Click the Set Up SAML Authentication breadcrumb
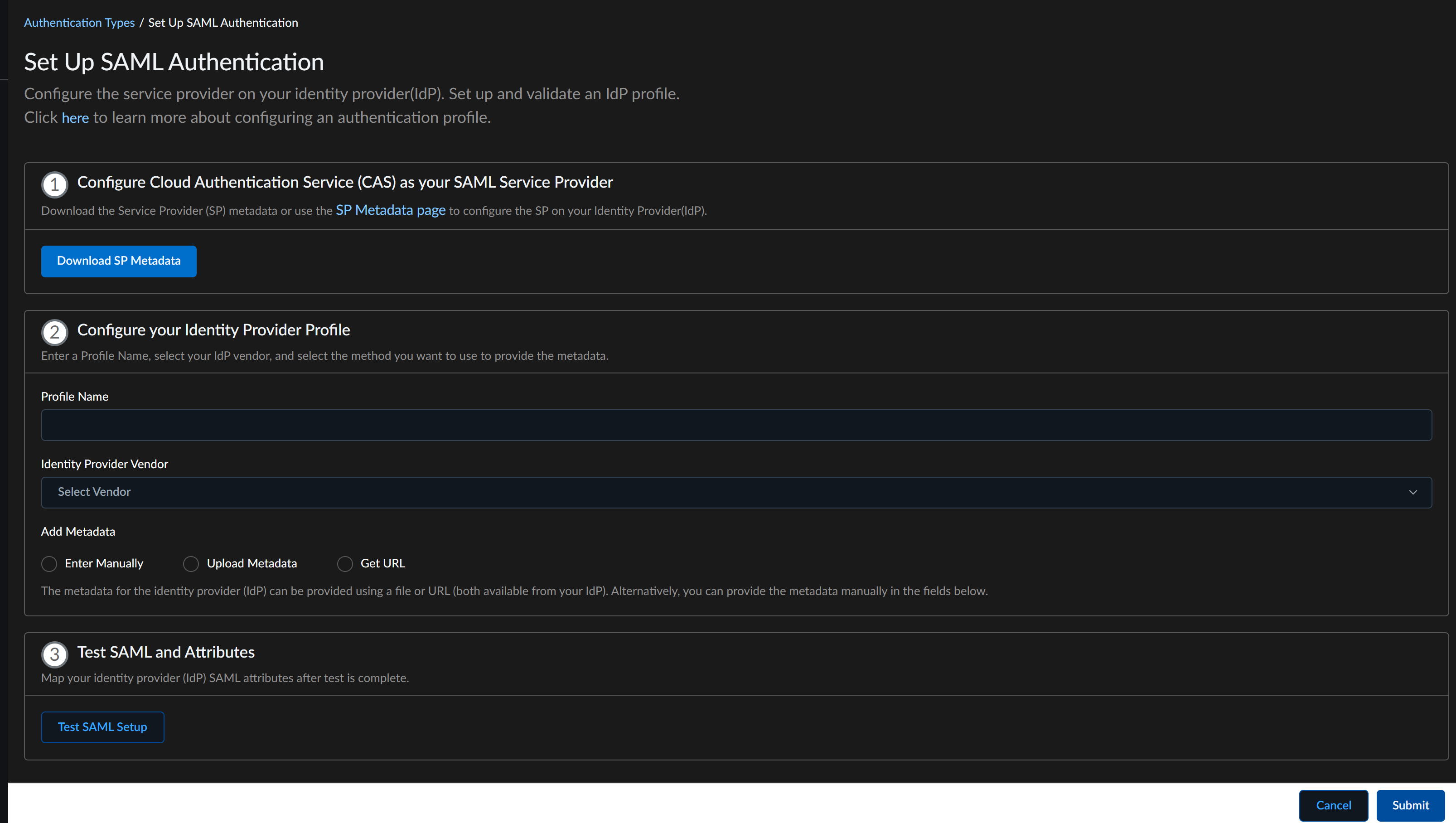This screenshot has height=823, width=1456. click(223, 23)
